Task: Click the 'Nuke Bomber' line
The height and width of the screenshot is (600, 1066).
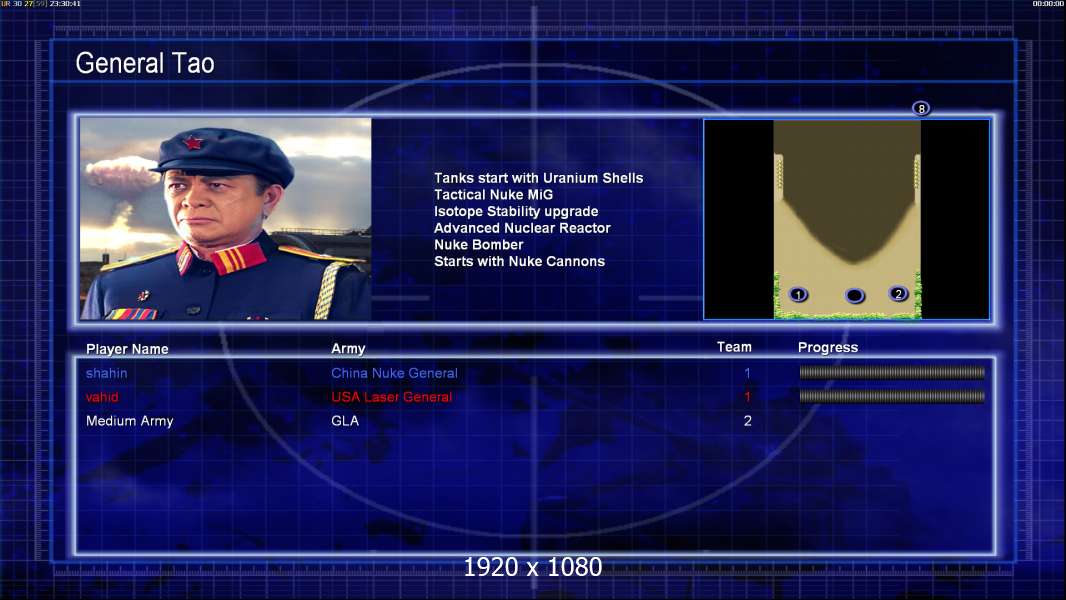Action: [479, 245]
